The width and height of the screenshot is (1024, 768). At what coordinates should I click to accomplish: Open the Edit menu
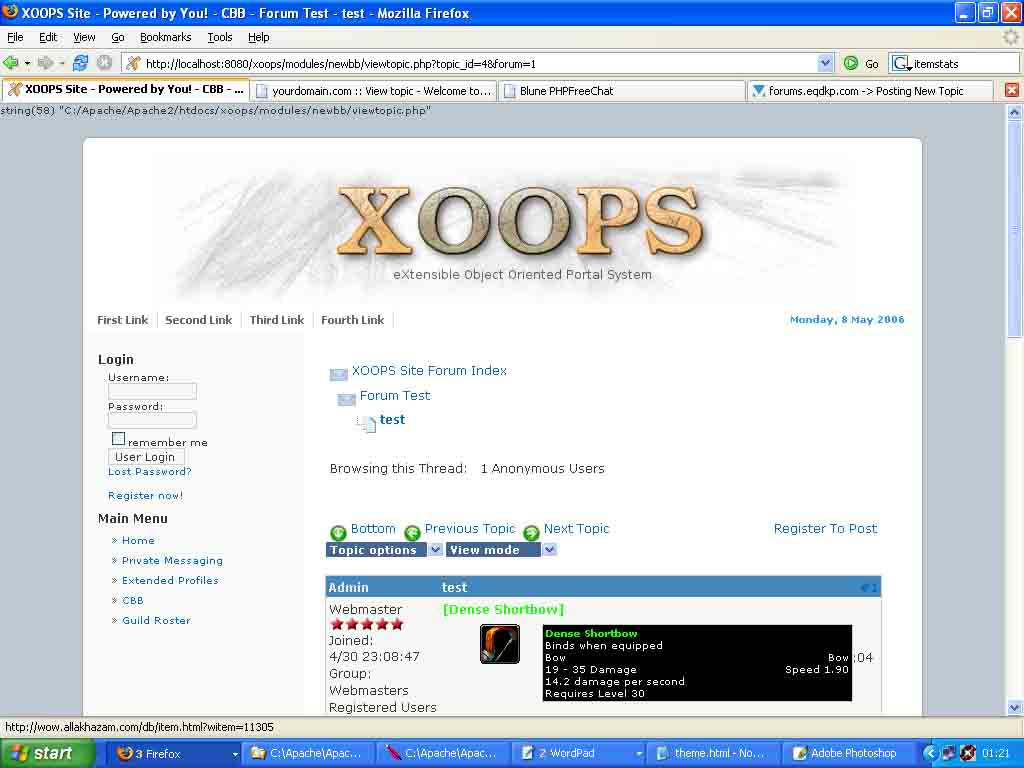(48, 37)
